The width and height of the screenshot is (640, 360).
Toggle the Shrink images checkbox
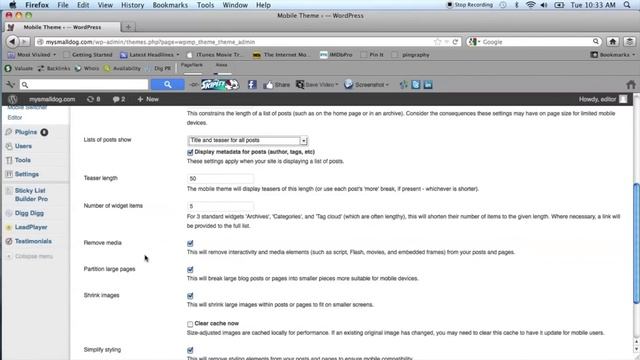pyautogui.click(x=190, y=296)
